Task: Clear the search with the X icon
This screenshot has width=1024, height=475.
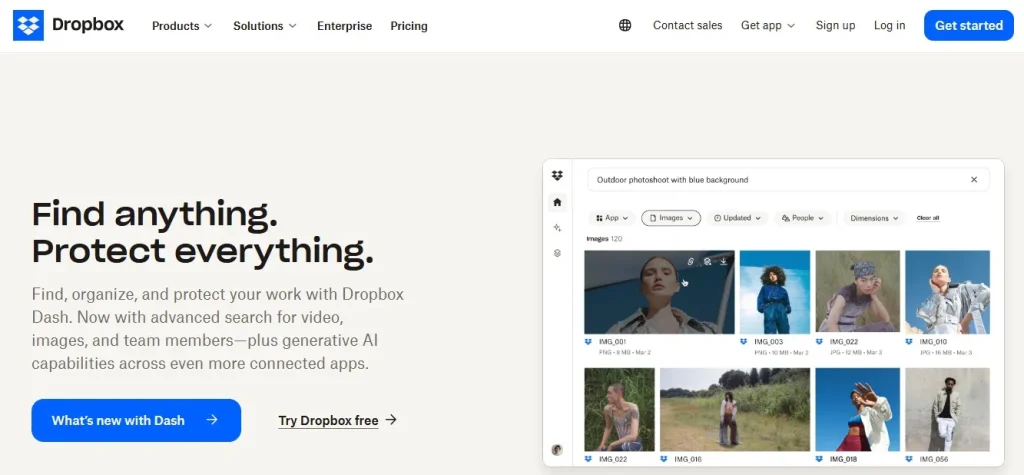Action: click(x=974, y=179)
